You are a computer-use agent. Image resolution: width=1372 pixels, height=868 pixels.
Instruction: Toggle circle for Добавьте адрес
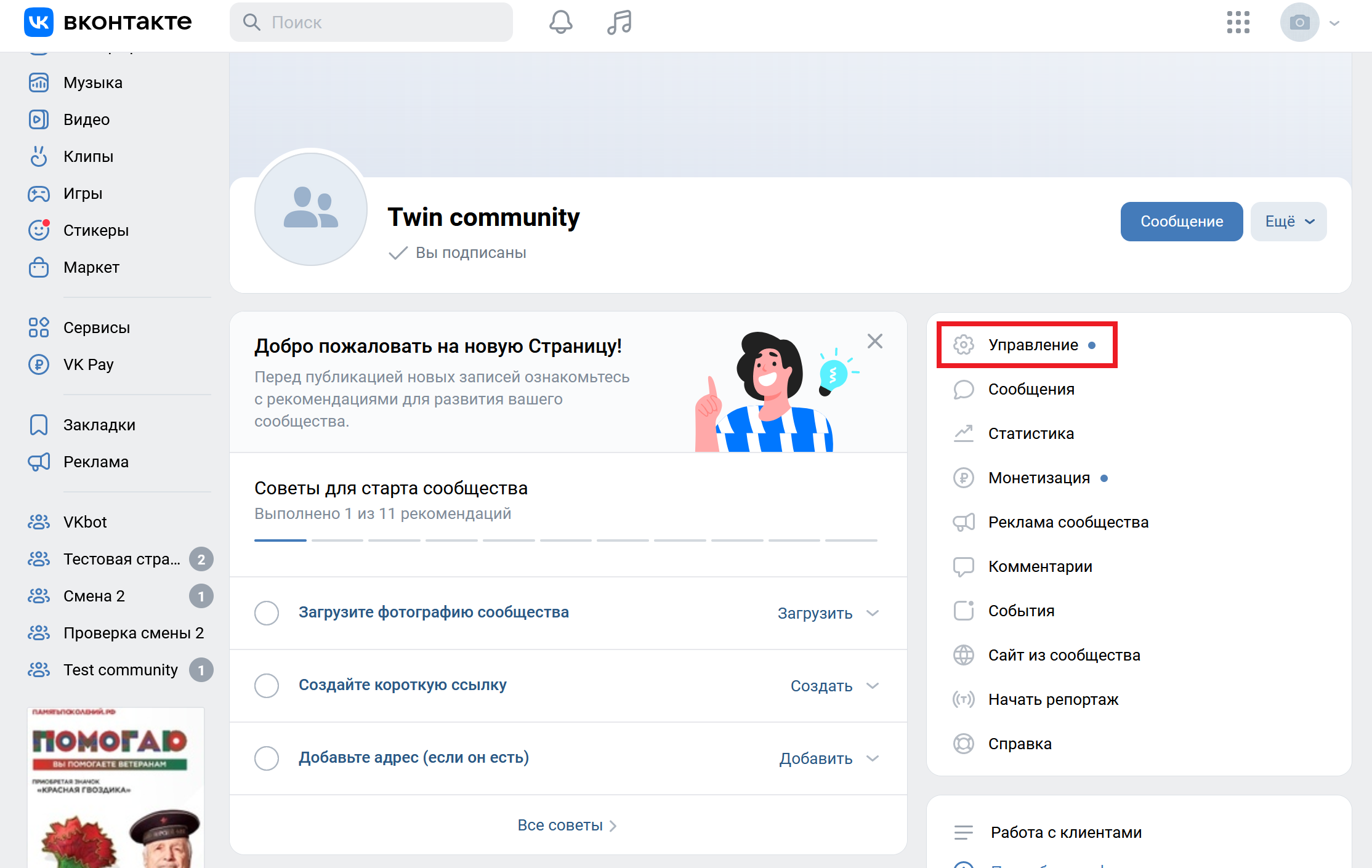267,758
